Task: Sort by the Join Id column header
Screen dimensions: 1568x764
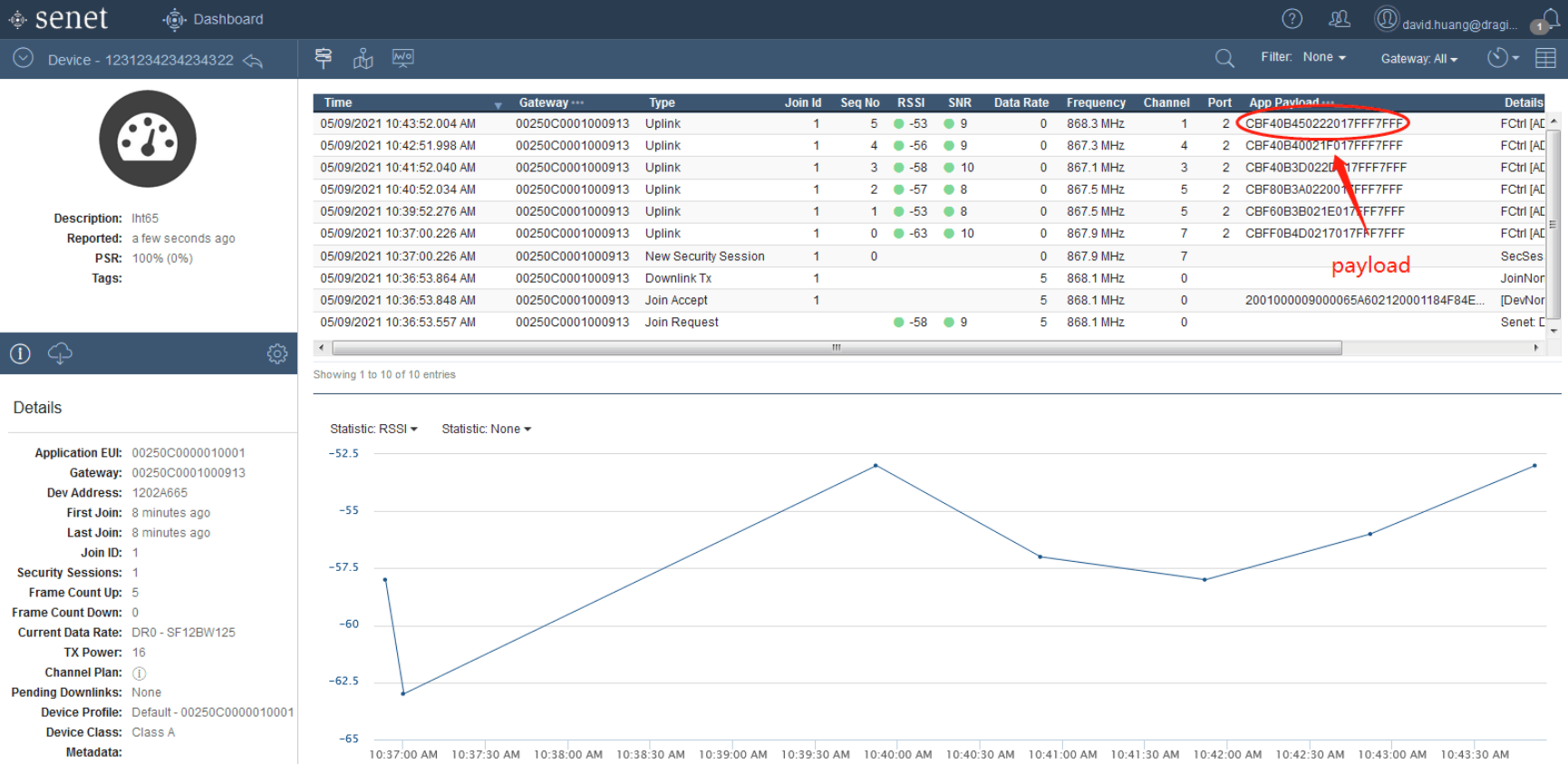Action: pos(803,102)
